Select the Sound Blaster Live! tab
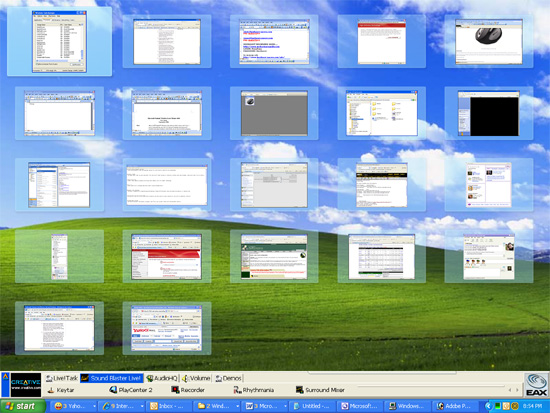The height and width of the screenshot is (413, 550). point(111,378)
